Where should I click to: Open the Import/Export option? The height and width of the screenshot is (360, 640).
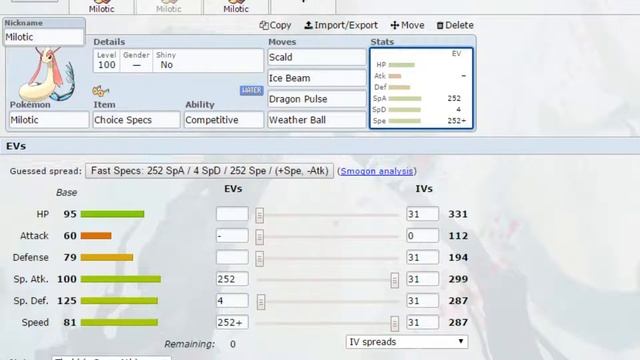click(x=341, y=25)
